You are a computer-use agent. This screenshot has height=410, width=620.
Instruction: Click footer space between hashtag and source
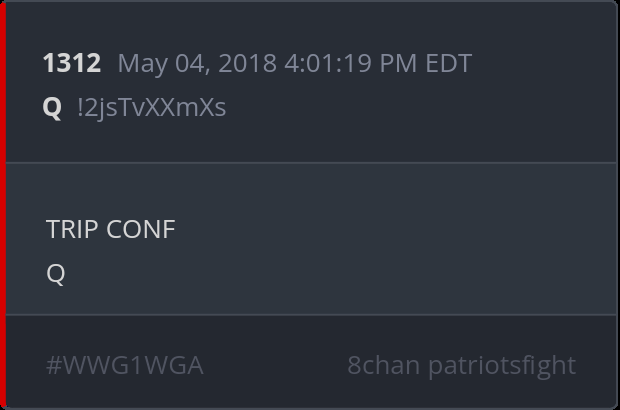(x=275, y=365)
